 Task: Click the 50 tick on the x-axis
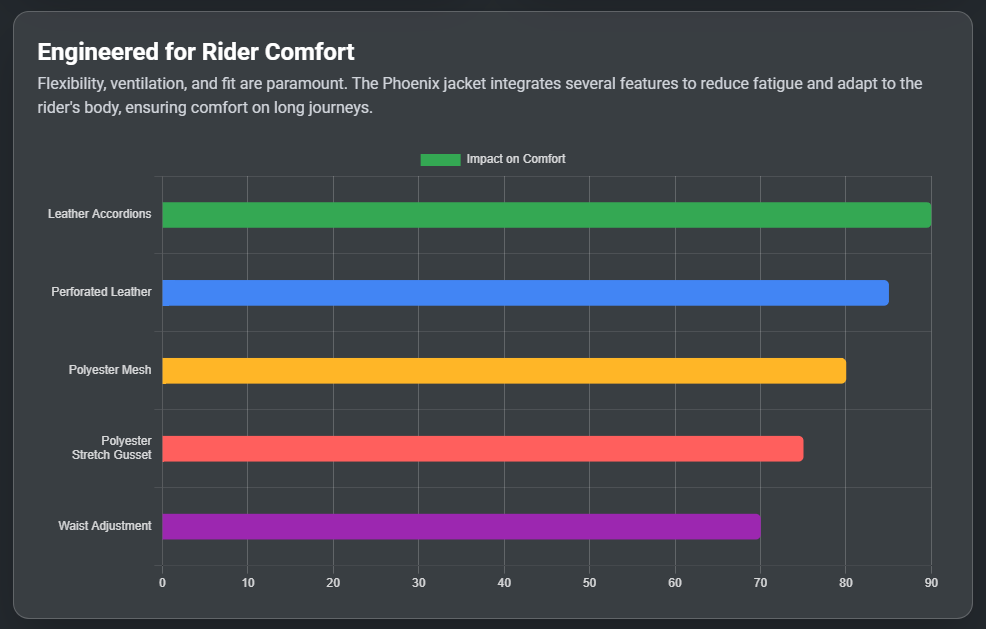589,583
